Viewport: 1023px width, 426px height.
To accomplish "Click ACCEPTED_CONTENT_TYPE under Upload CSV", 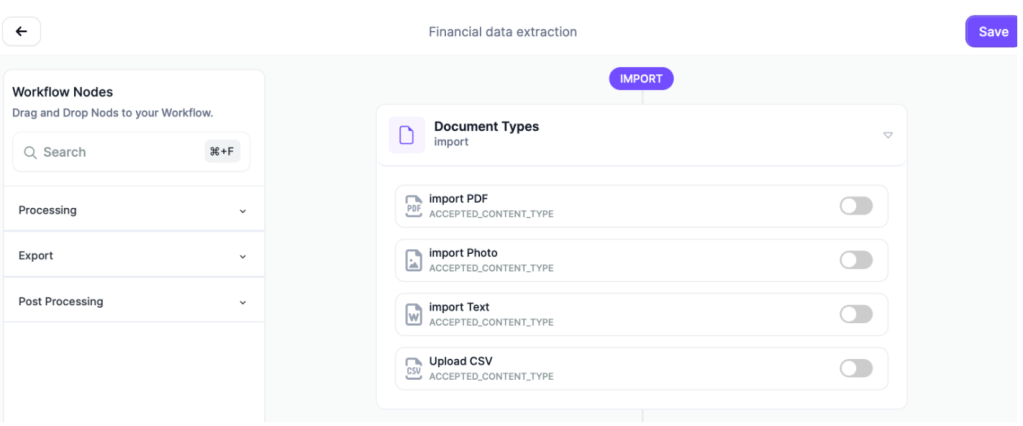I will (491, 376).
